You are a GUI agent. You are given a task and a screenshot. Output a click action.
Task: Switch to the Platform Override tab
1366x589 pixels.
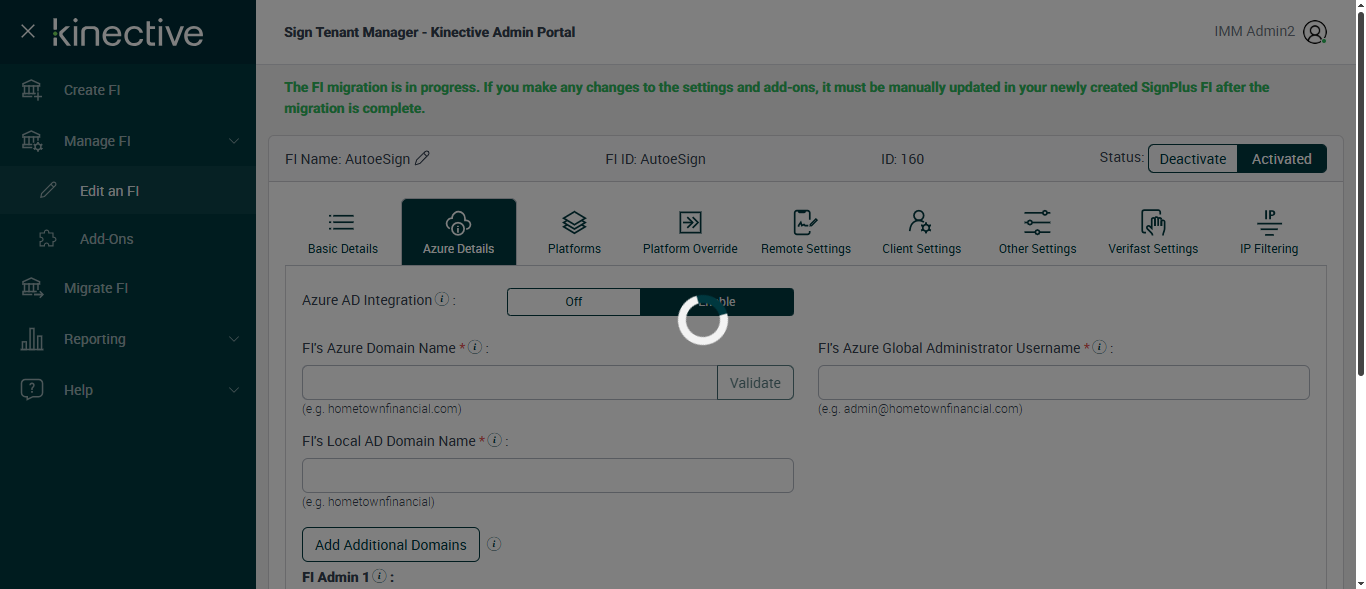tap(690, 233)
